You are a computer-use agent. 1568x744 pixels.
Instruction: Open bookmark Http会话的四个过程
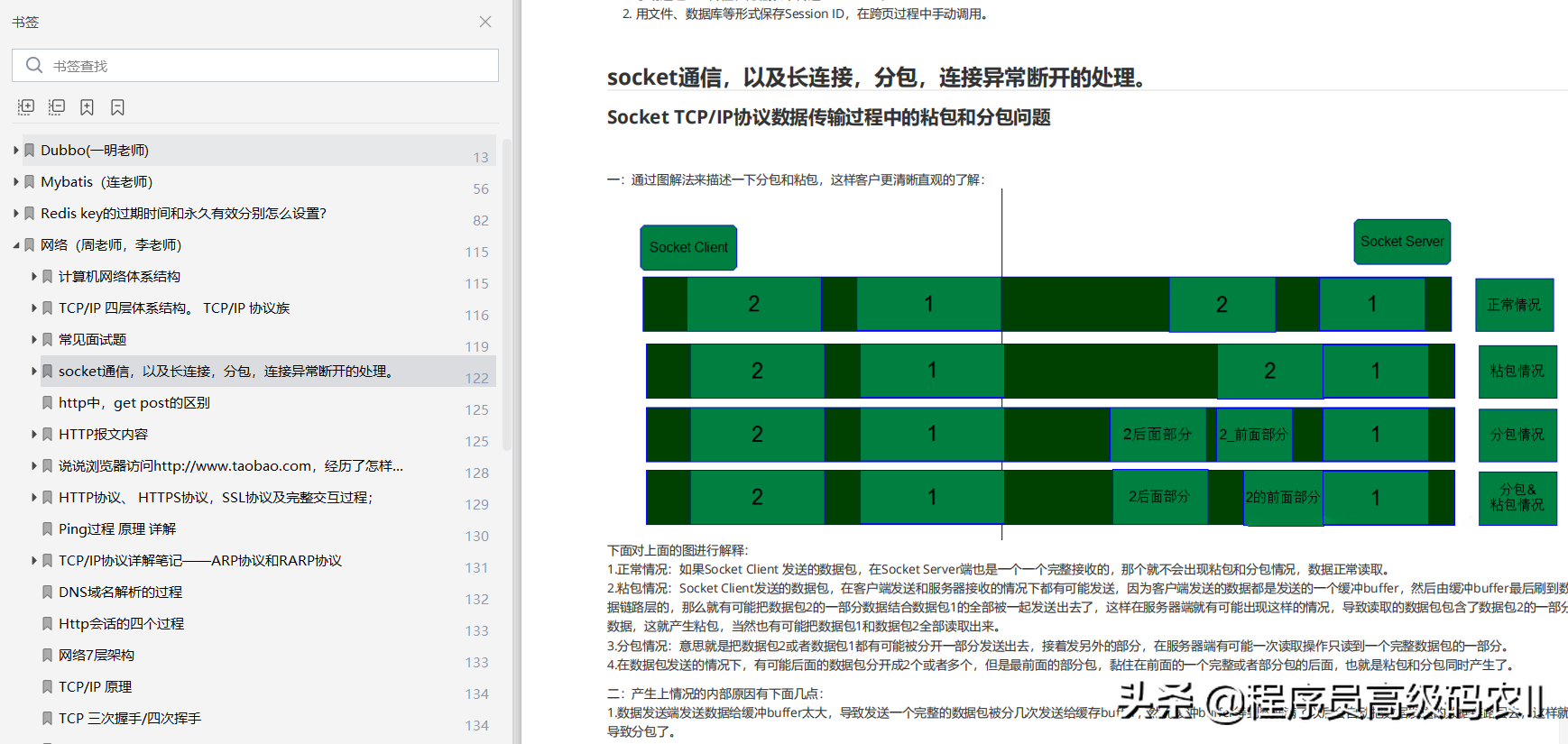121,623
